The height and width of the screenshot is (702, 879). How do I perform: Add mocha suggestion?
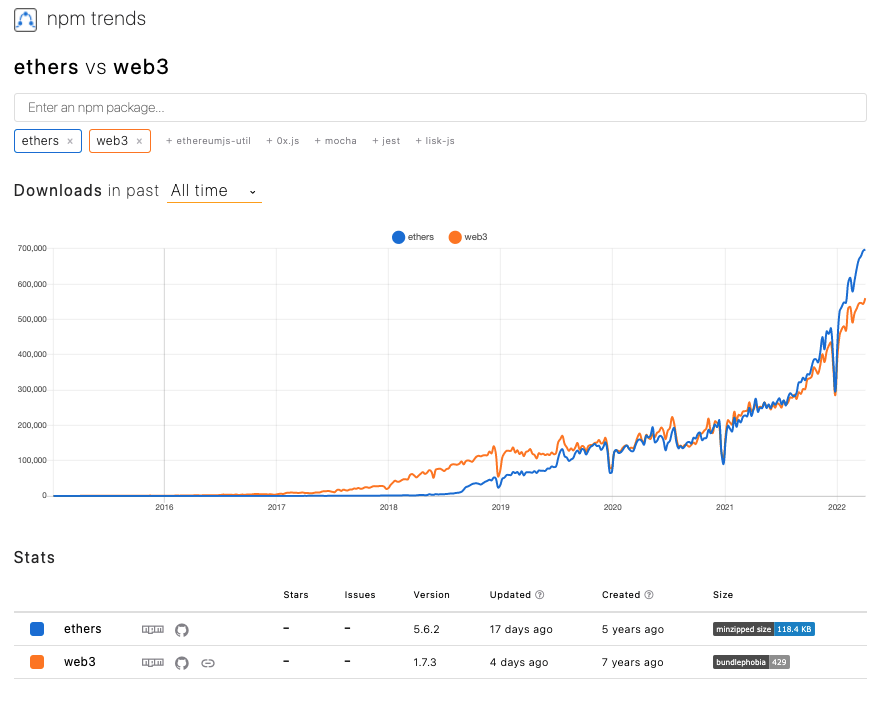coord(335,141)
